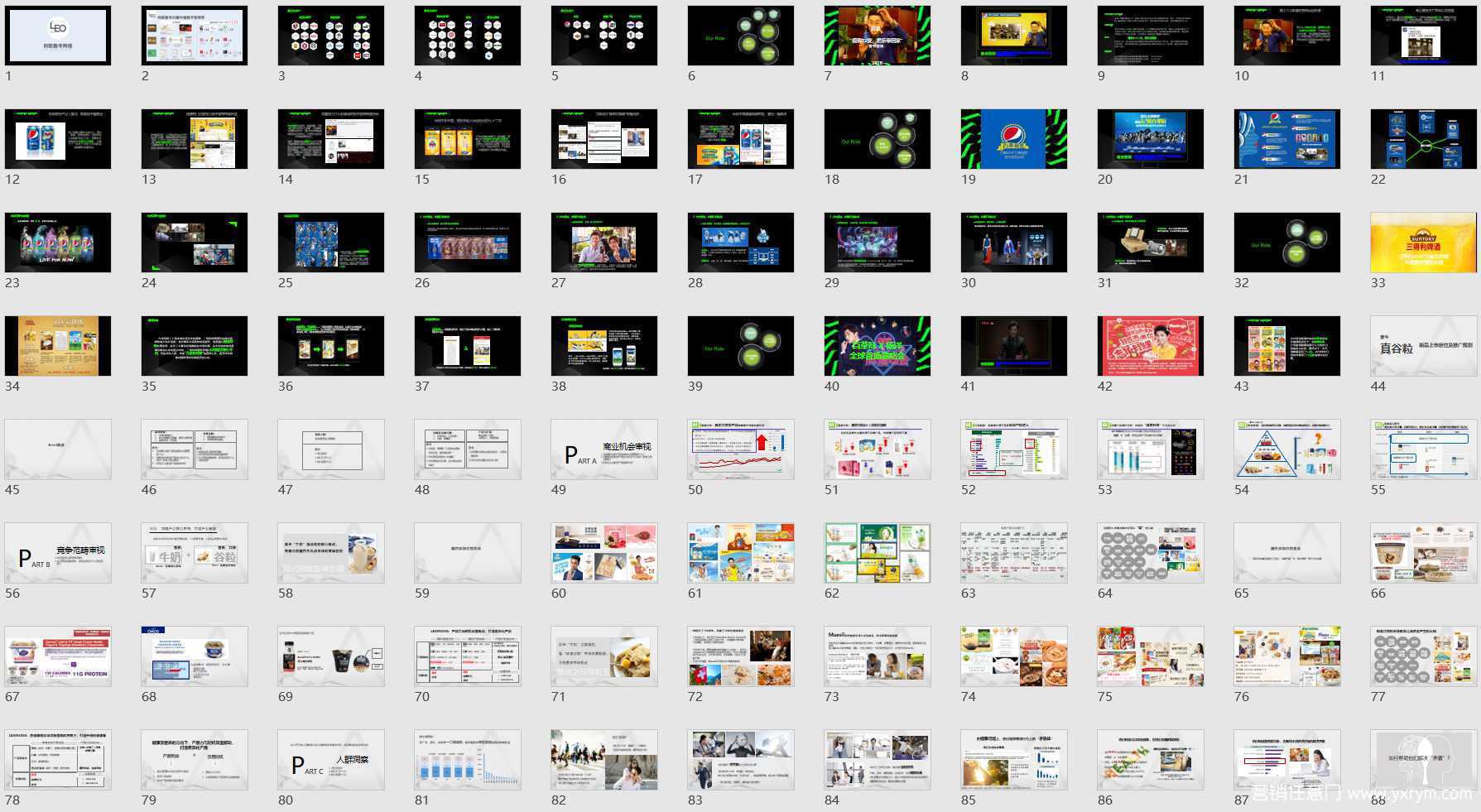Select slide 67 with the 11G Protein label
Image resolution: width=1481 pixels, height=812 pixels.
(58, 656)
